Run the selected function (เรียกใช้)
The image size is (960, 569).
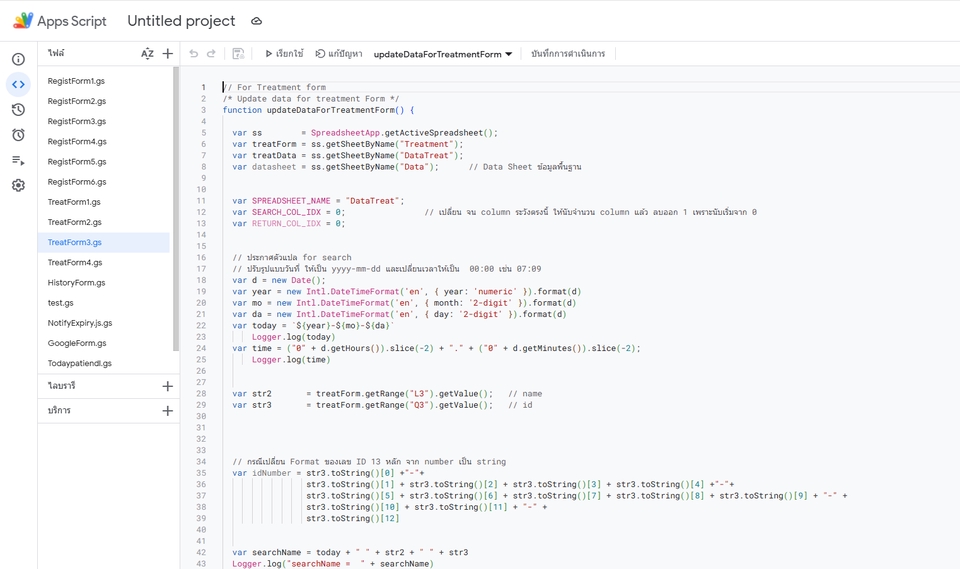(x=284, y=53)
